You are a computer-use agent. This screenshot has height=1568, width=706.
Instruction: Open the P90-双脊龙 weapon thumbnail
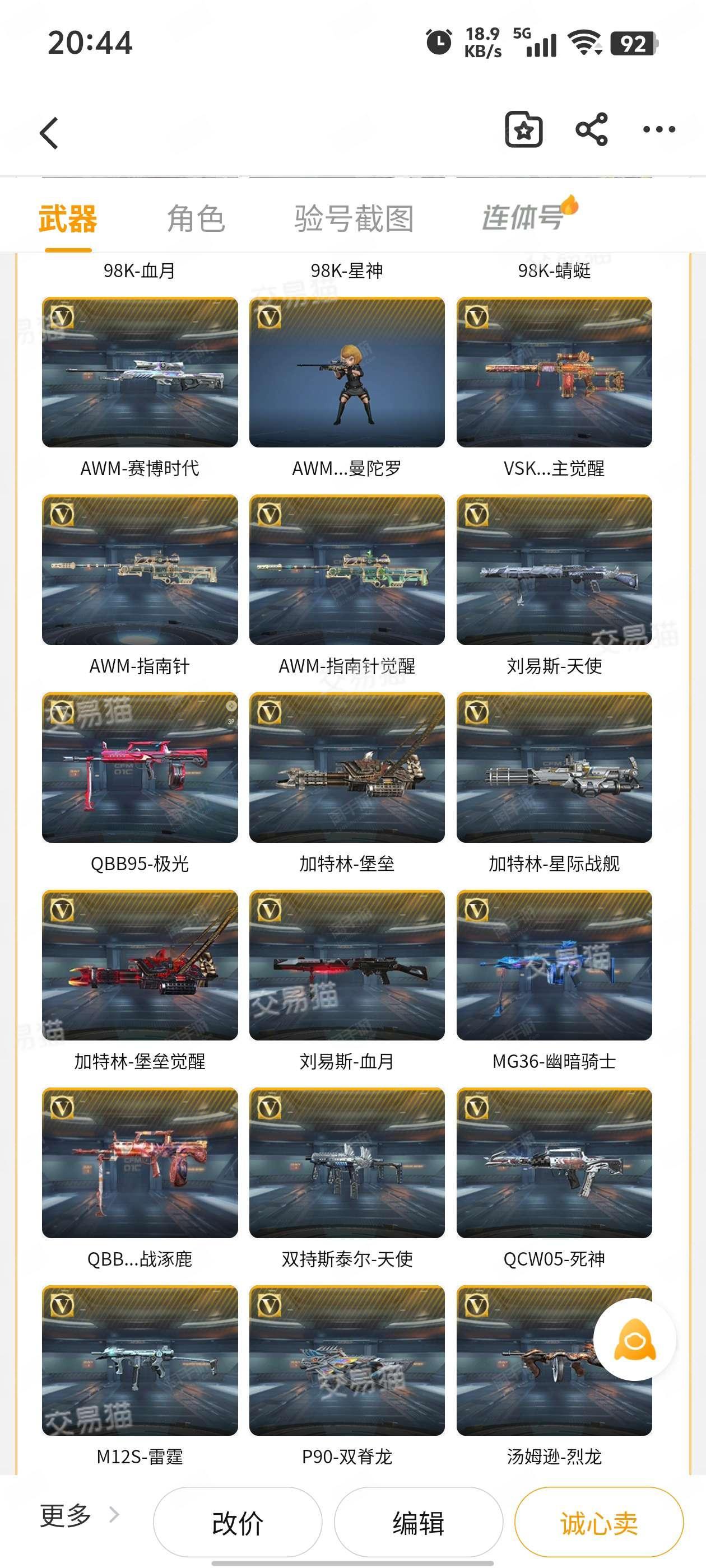[x=347, y=1360]
